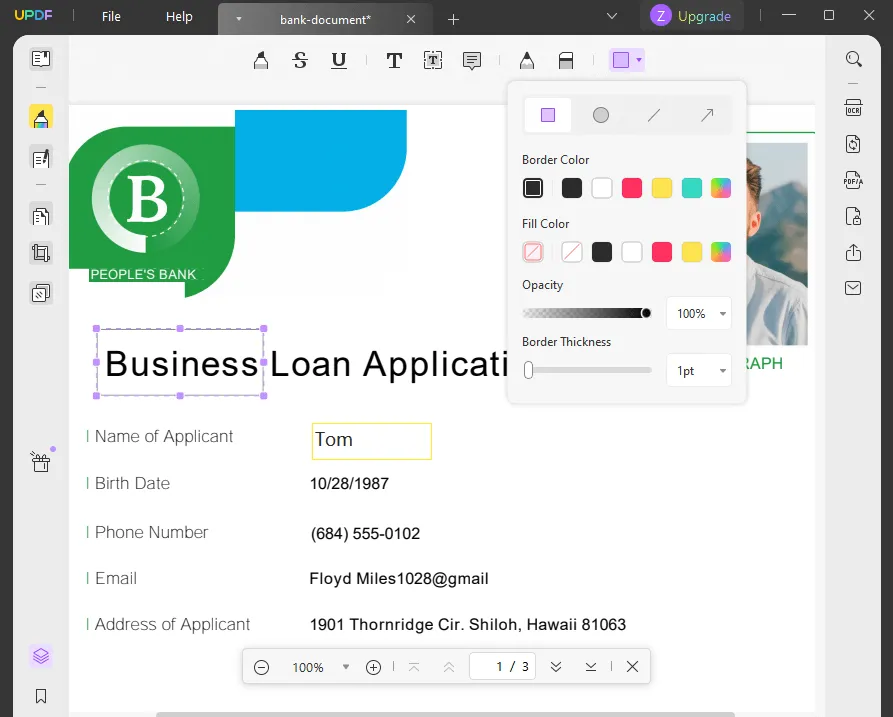Choose the Oval shape type
The height and width of the screenshot is (717, 893).
[x=601, y=115]
